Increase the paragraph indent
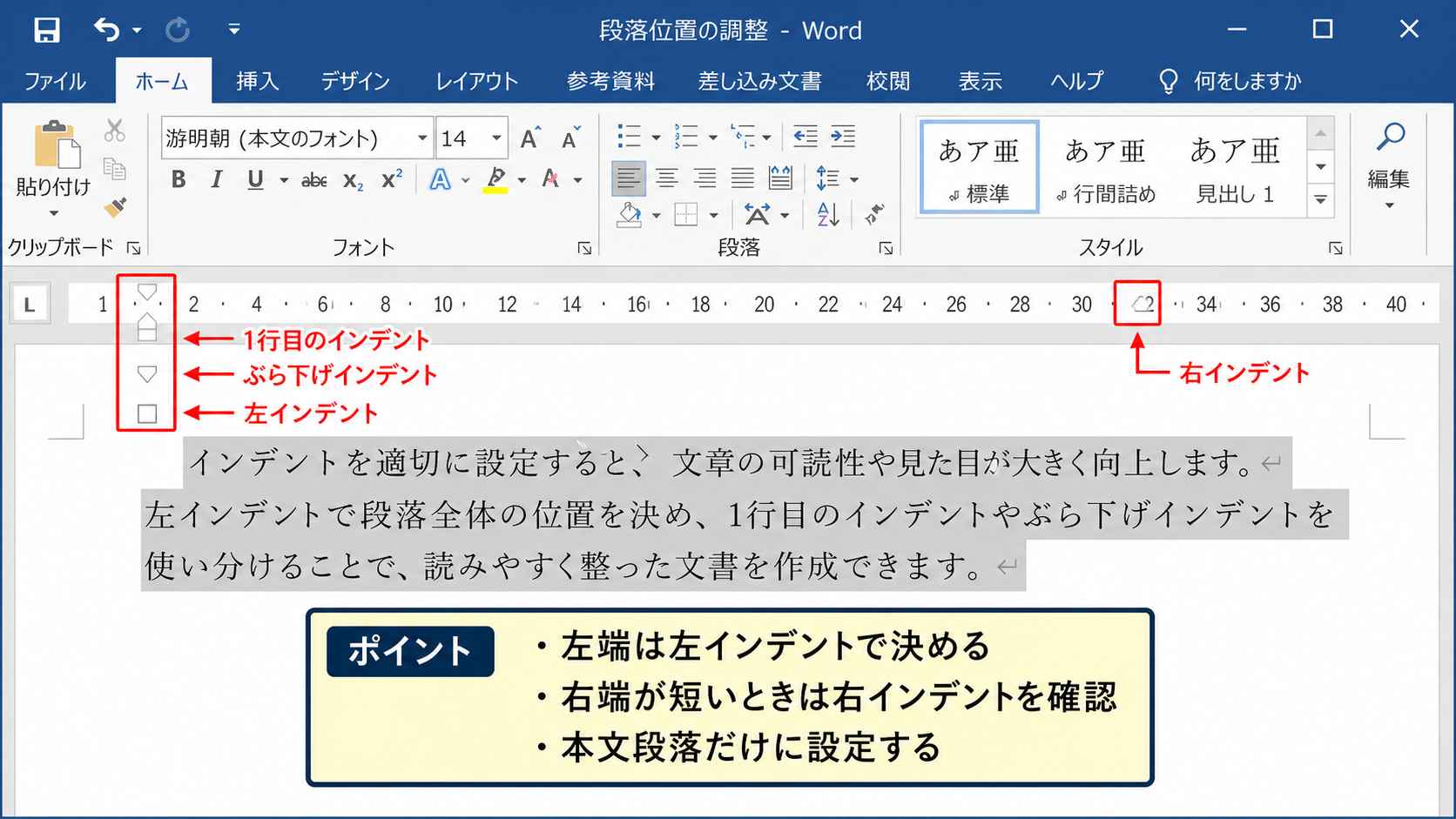The width and height of the screenshot is (1456, 819). (843, 137)
